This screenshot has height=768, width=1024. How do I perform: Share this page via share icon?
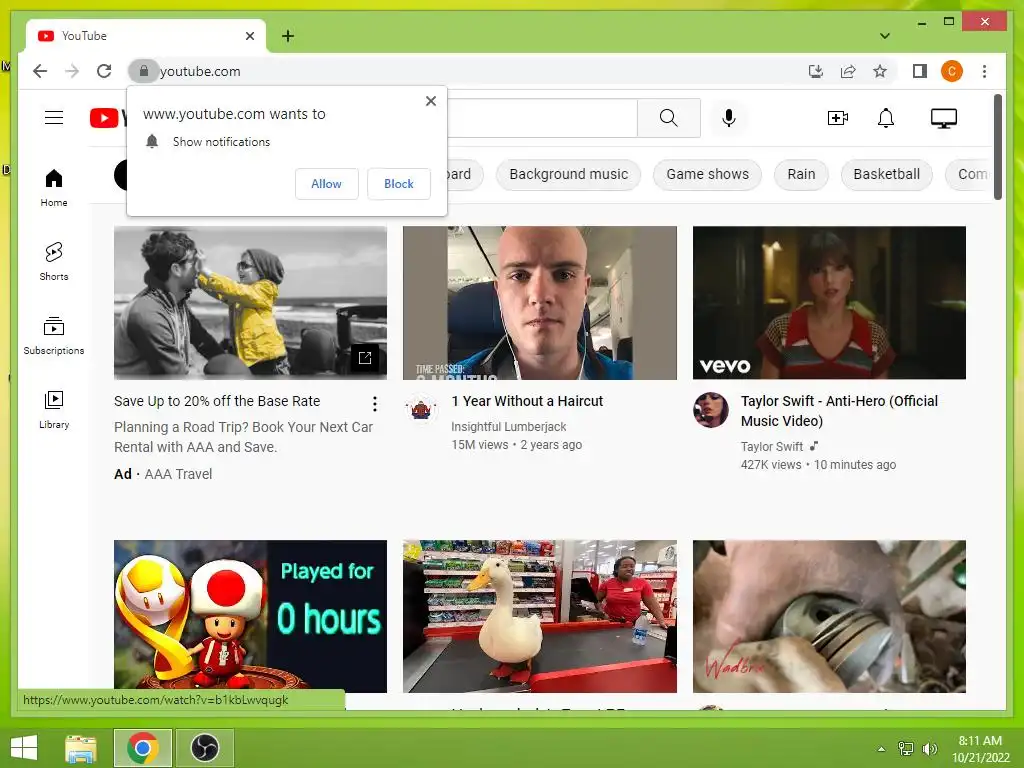pyautogui.click(x=848, y=71)
